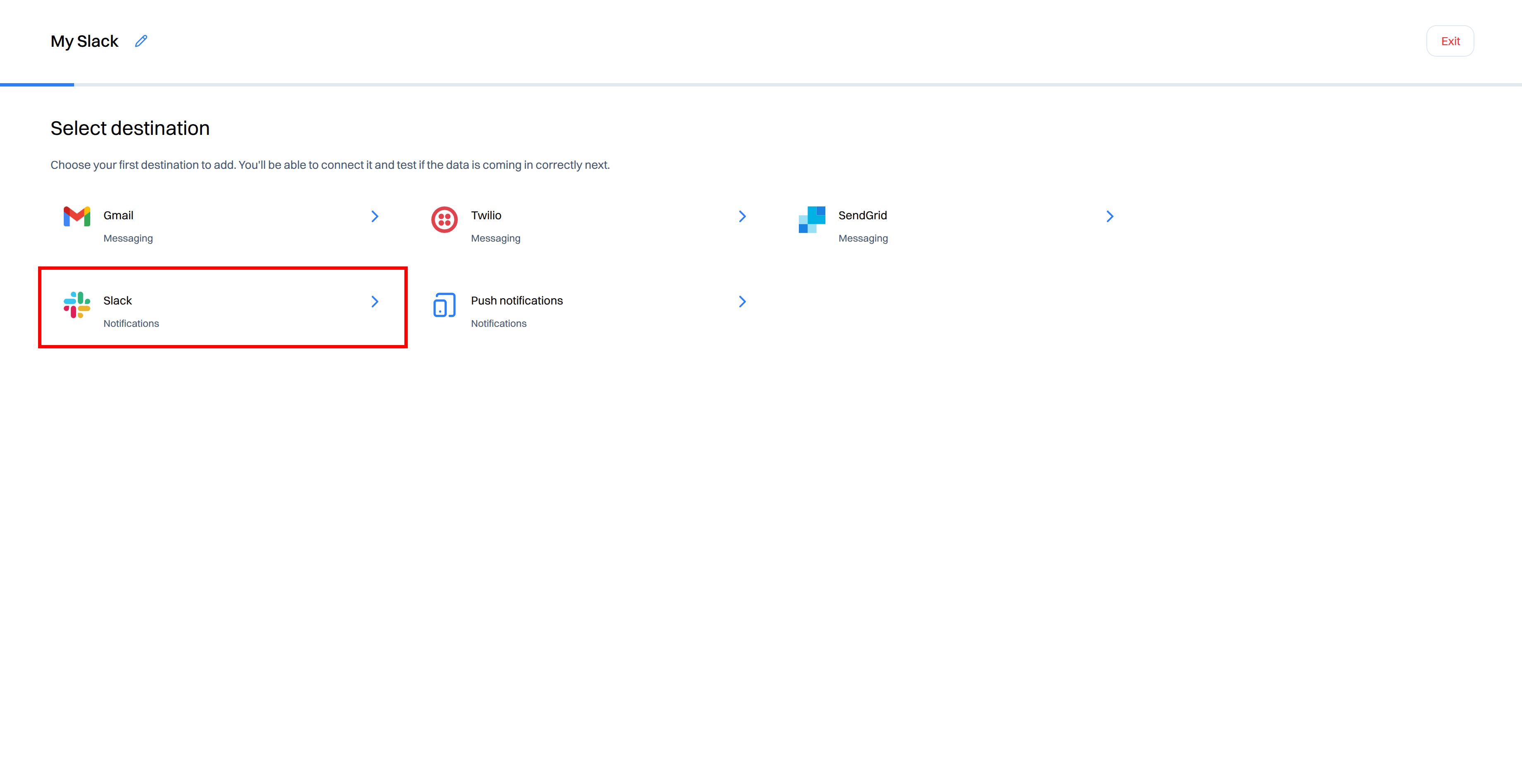Click the Slack logo icon
This screenshot has width=1522, height=784.
pos(77,304)
